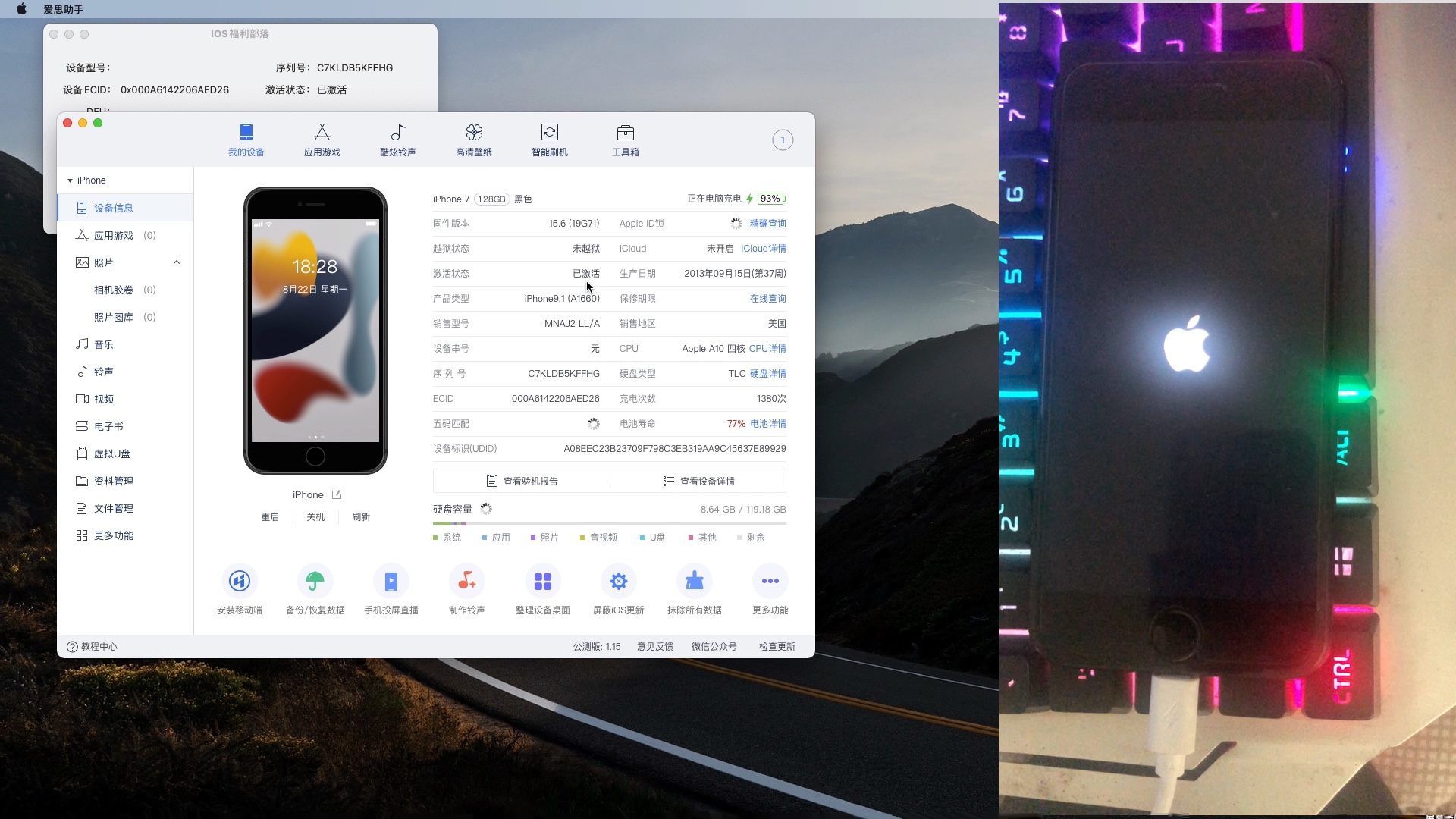
Task: Open 我的设备 (My Device) tab
Action: tap(246, 140)
